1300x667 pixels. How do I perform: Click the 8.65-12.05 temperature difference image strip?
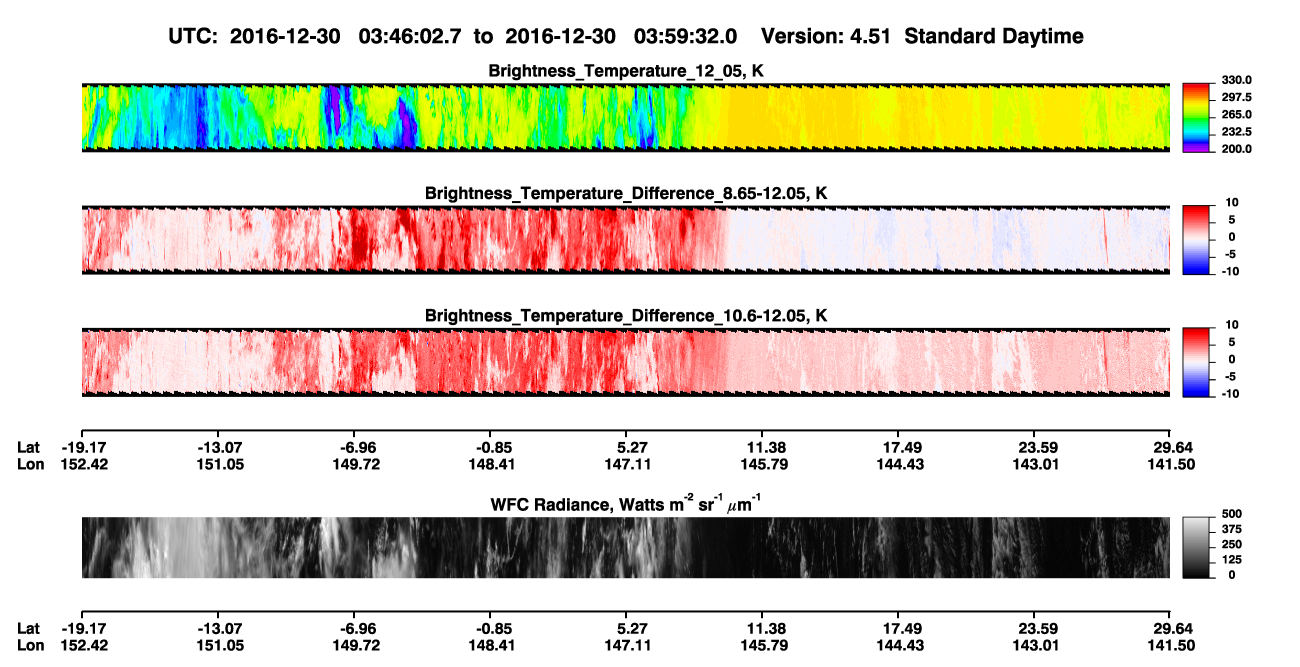coord(625,240)
